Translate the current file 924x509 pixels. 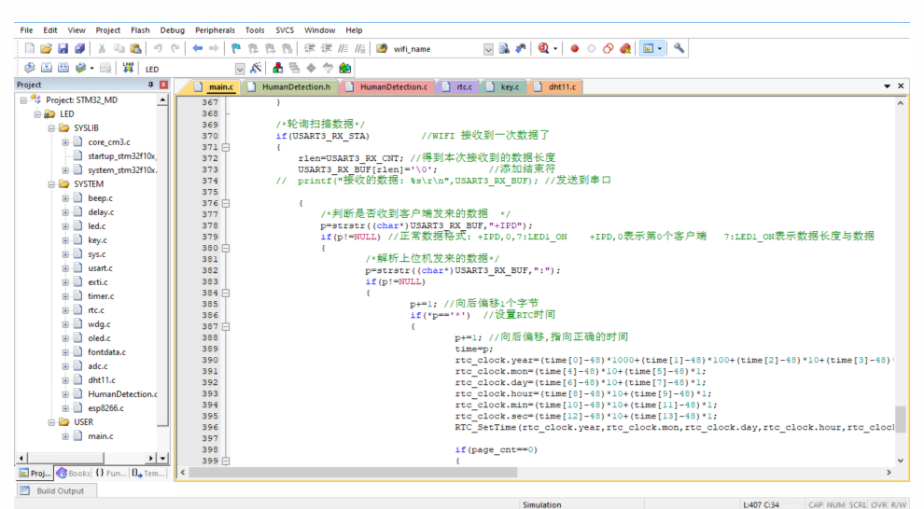(29, 68)
